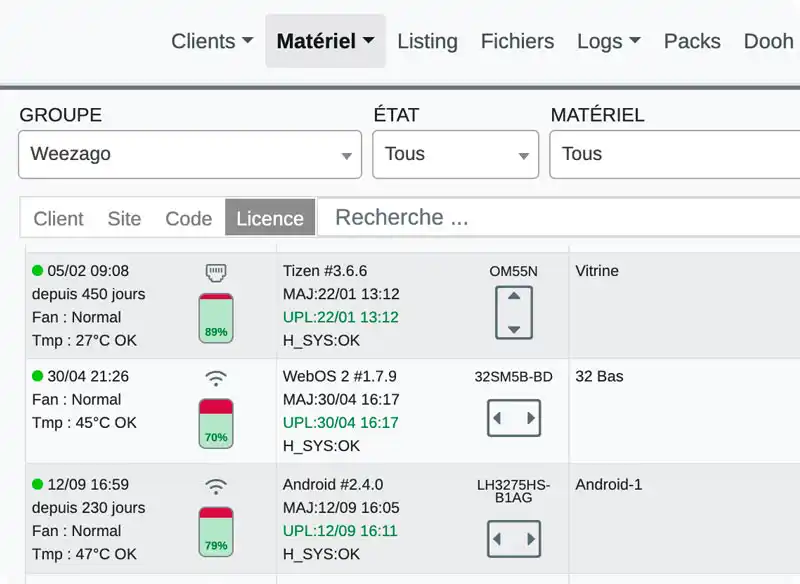
Task: Open the Dooh menu item
Action: [x=768, y=41]
